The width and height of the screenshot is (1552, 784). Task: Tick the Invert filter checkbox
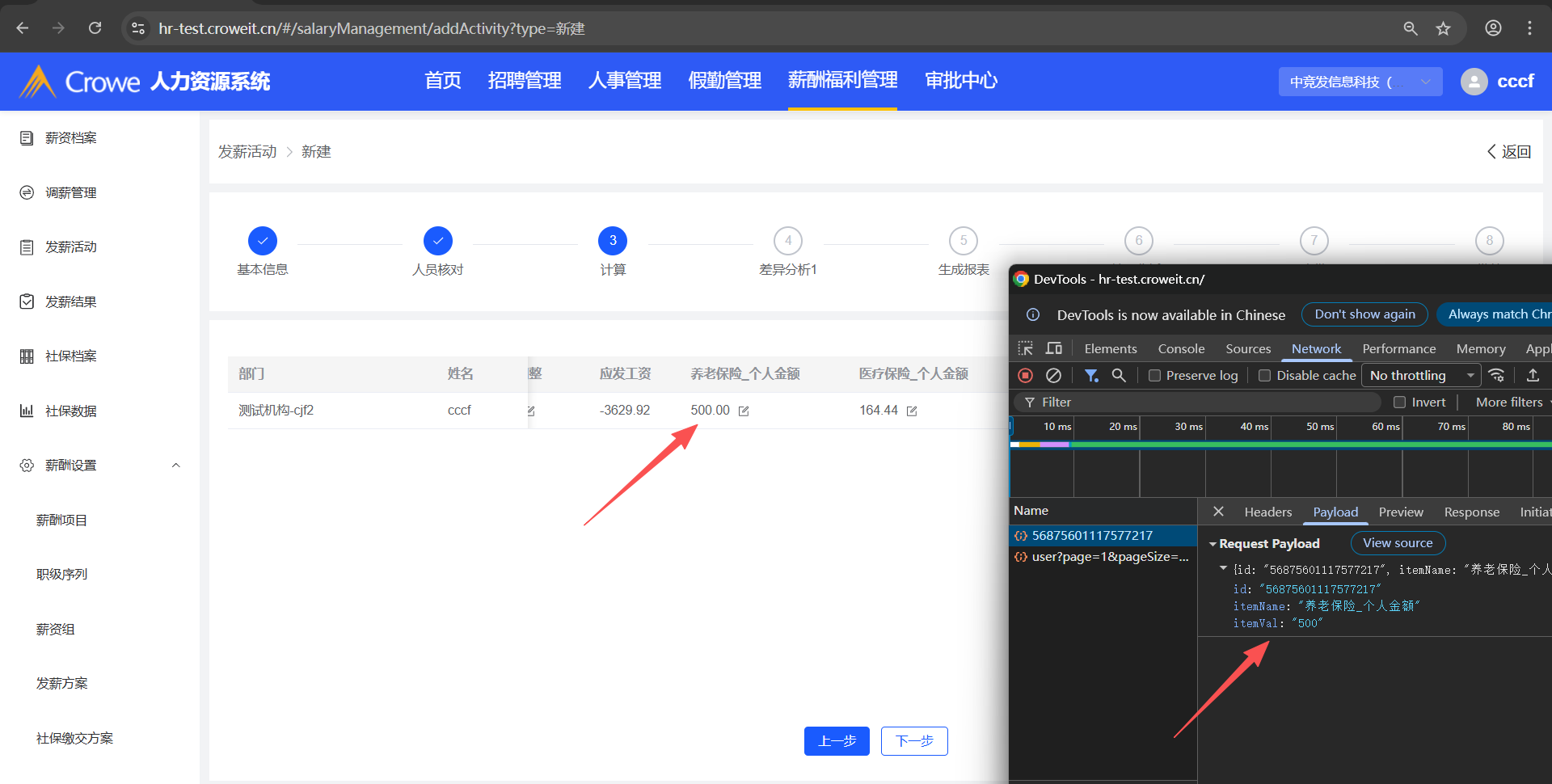coord(1400,402)
